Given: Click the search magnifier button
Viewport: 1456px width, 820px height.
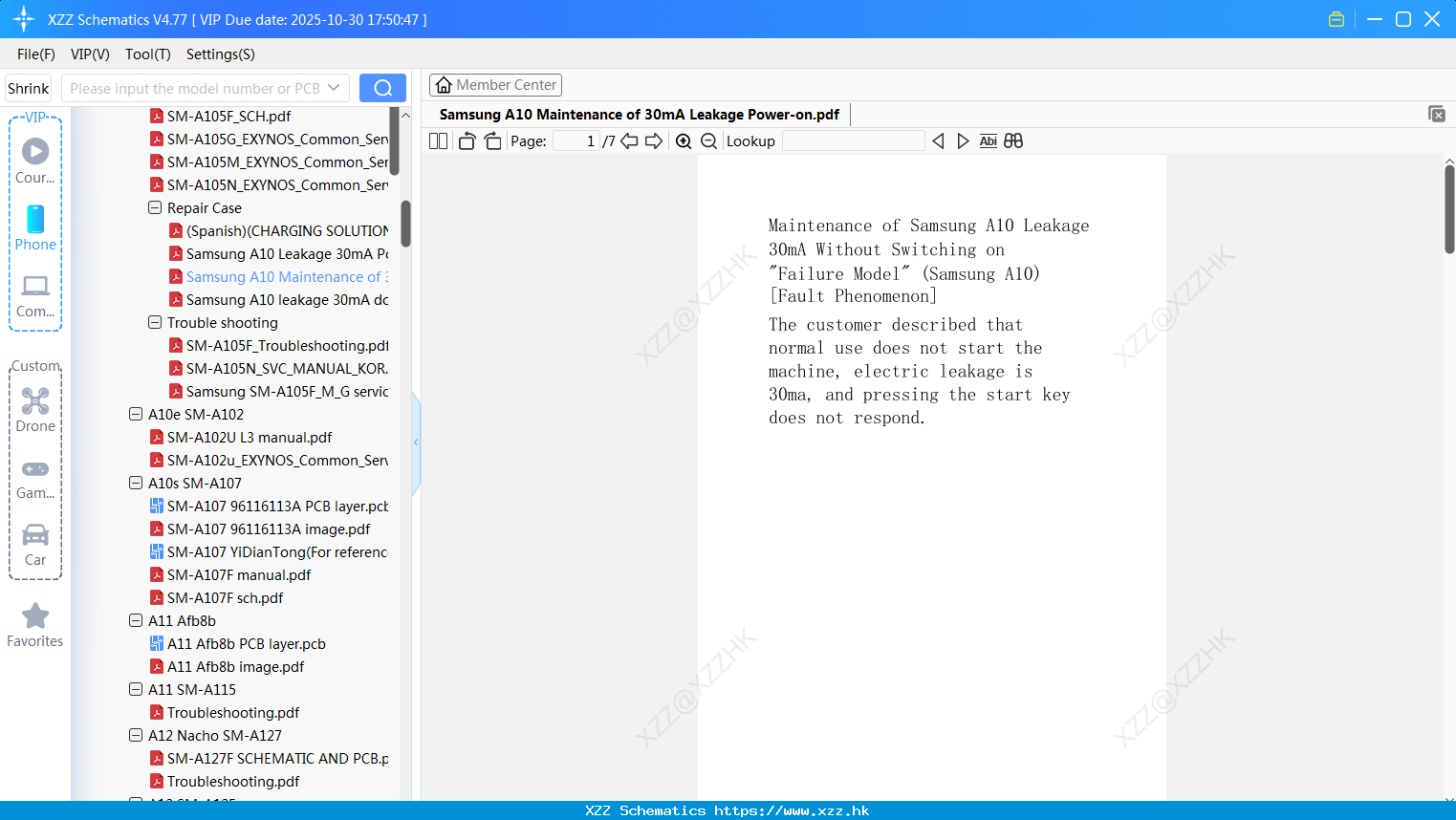Looking at the screenshot, I should coord(382,88).
